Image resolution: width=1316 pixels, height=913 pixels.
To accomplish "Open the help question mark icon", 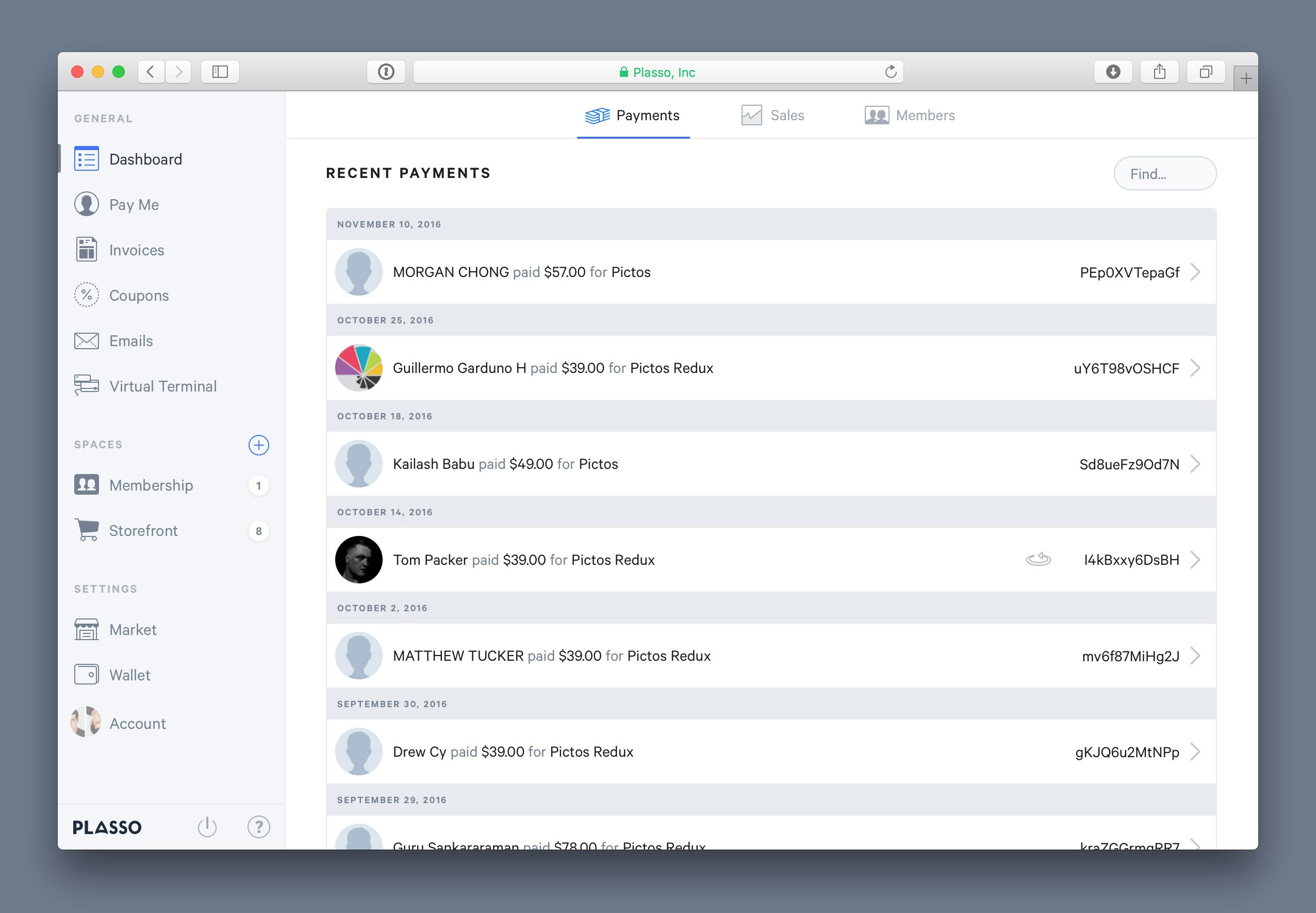I will (258, 827).
